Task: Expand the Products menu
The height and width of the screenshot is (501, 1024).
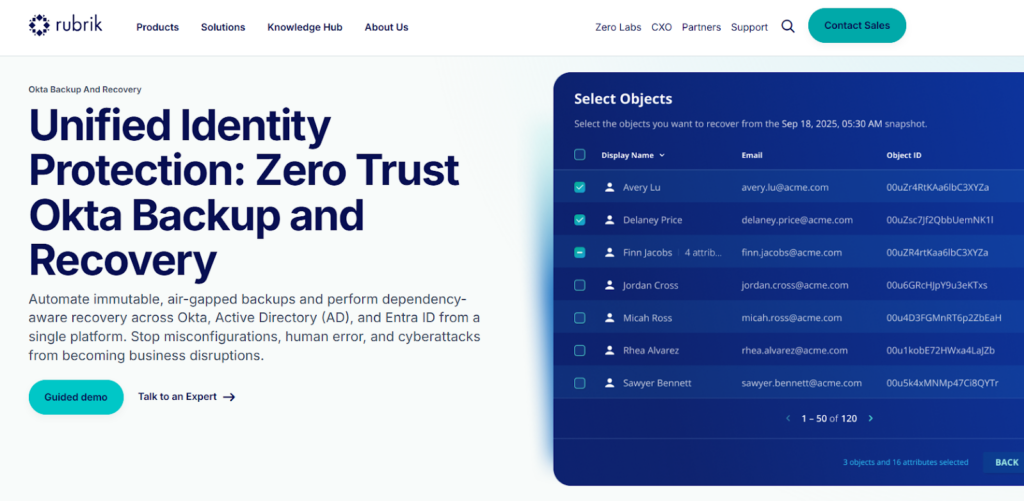Action: (157, 27)
